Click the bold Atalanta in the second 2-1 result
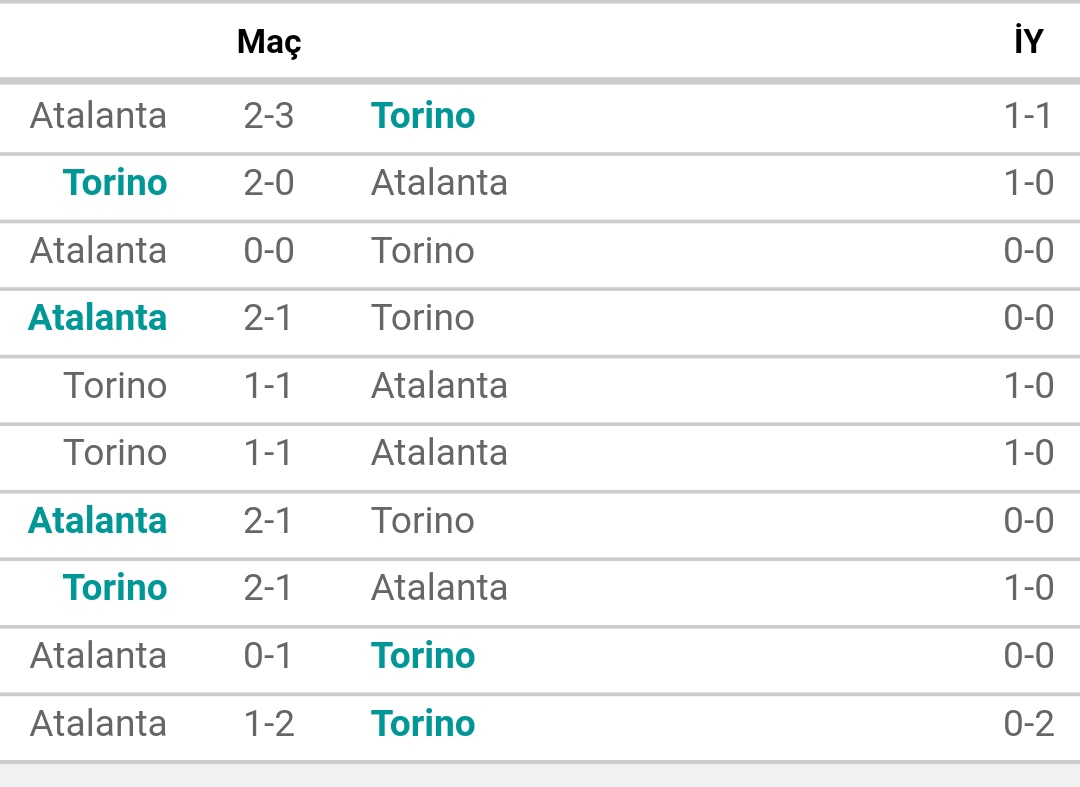This screenshot has height=787, width=1080. pos(97,521)
